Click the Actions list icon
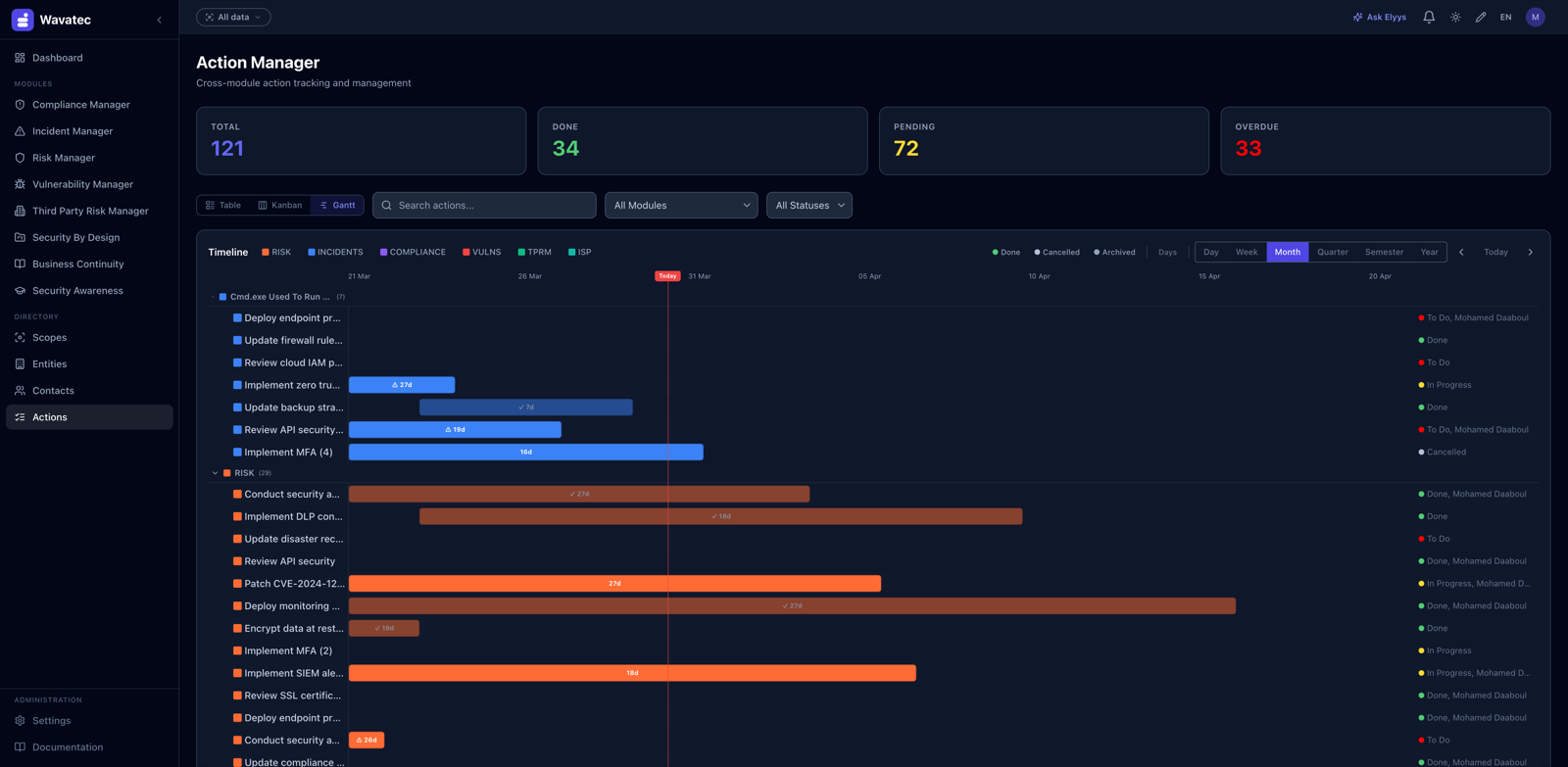This screenshot has height=767, width=1568. pos(20,417)
